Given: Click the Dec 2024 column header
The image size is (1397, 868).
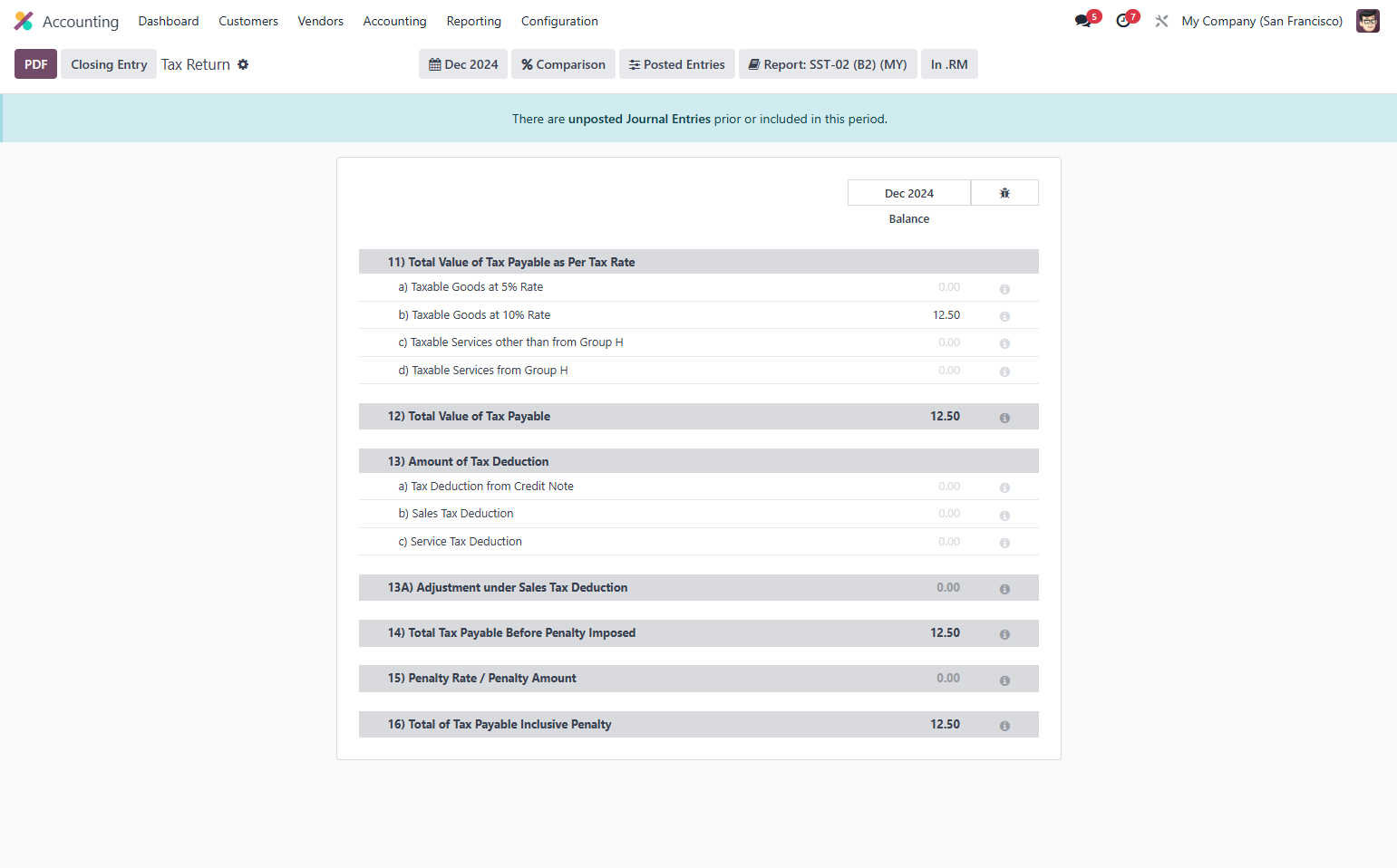Looking at the screenshot, I should click(909, 193).
